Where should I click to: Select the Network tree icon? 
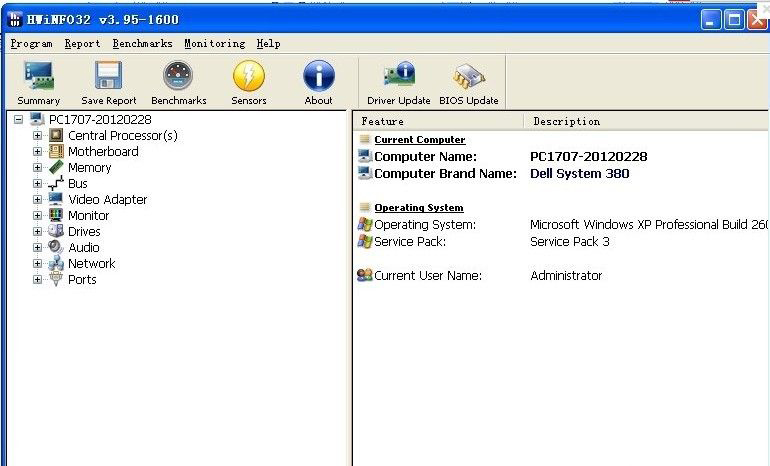[x=56, y=263]
